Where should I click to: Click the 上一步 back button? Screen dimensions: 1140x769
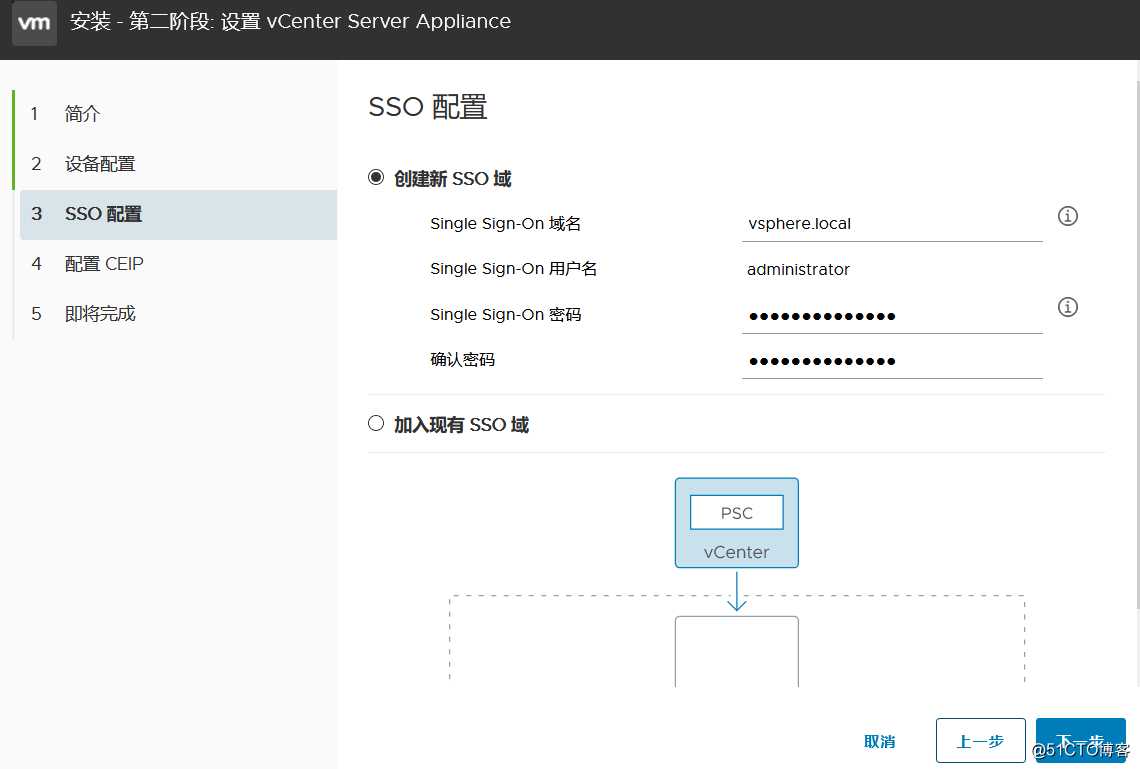(x=980, y=741)
